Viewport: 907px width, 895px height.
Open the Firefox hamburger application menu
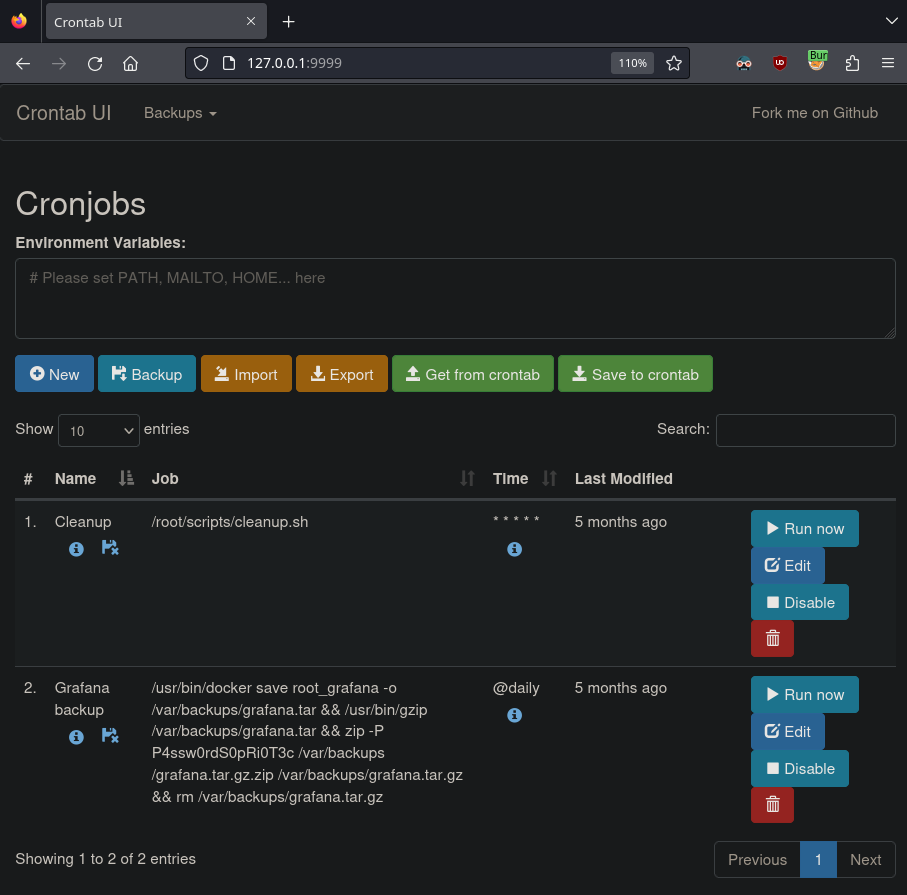tap(888, 63)
